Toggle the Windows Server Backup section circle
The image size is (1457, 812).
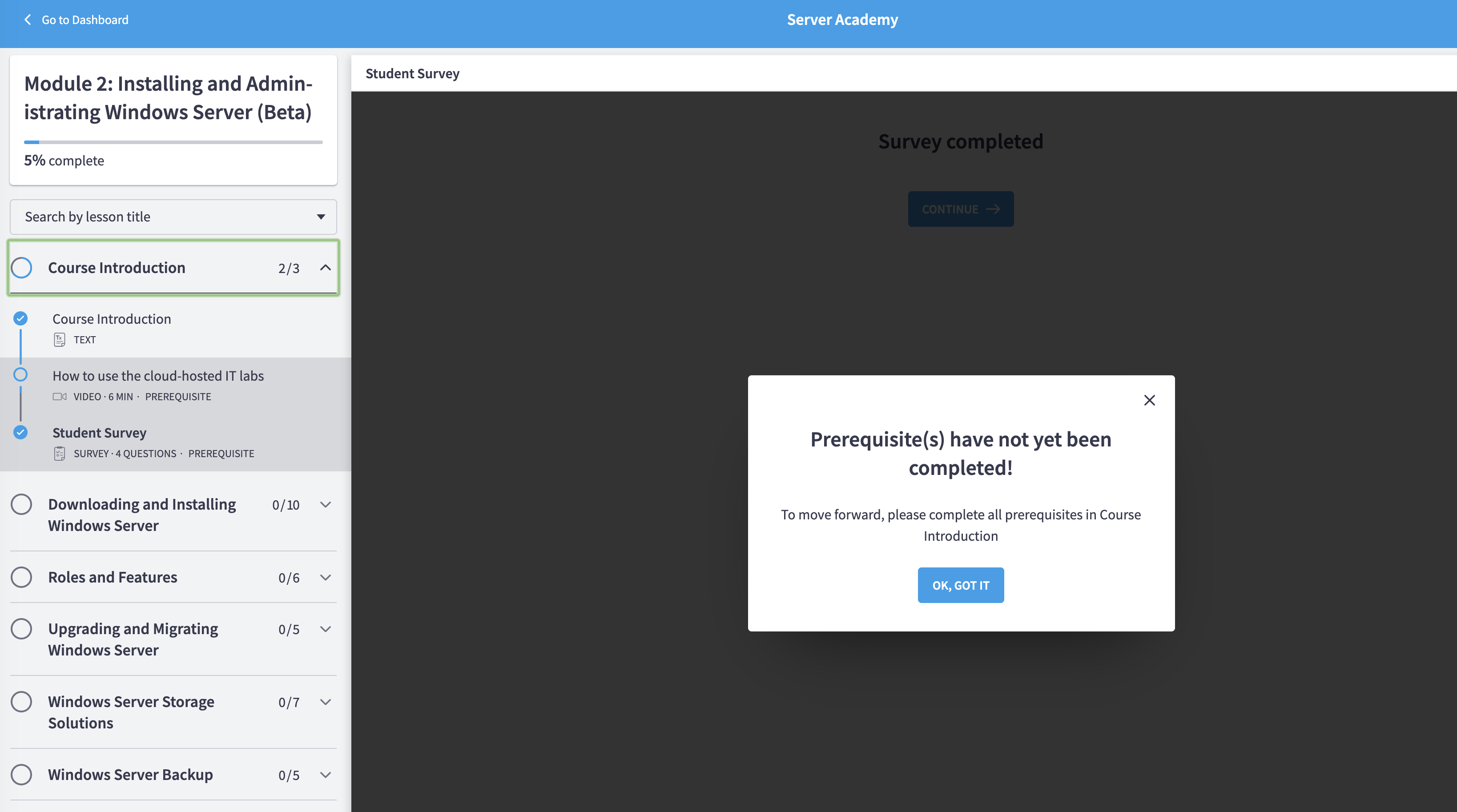point(21,775)
